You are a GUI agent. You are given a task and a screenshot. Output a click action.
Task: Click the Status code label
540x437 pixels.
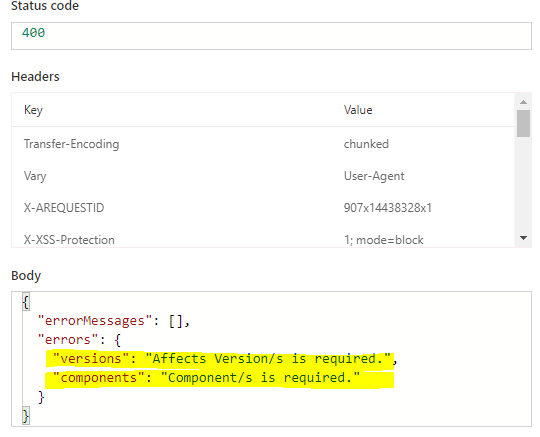click(x=45, y=6)
